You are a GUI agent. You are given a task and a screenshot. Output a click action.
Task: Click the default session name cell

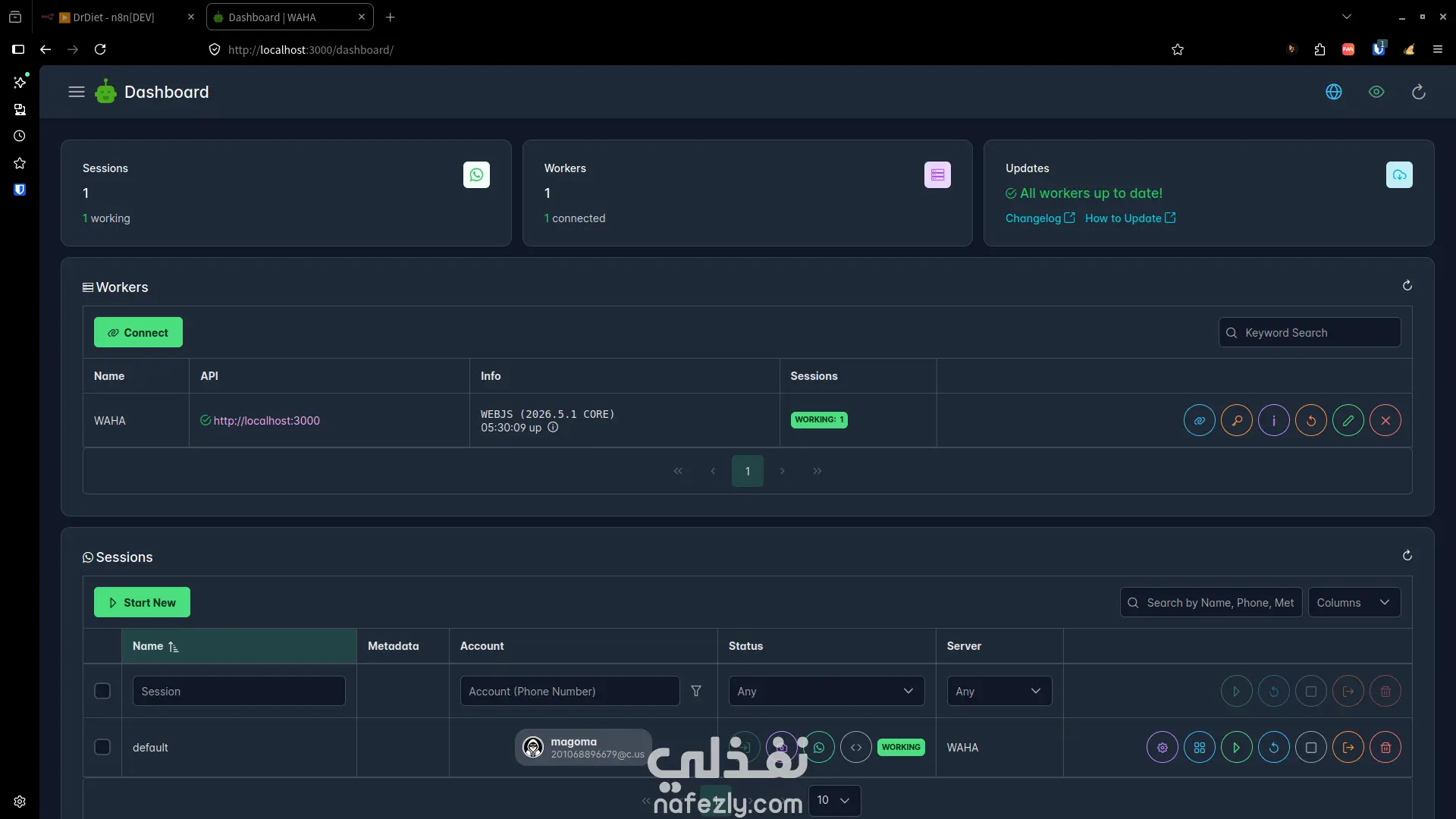click(239, 748)
